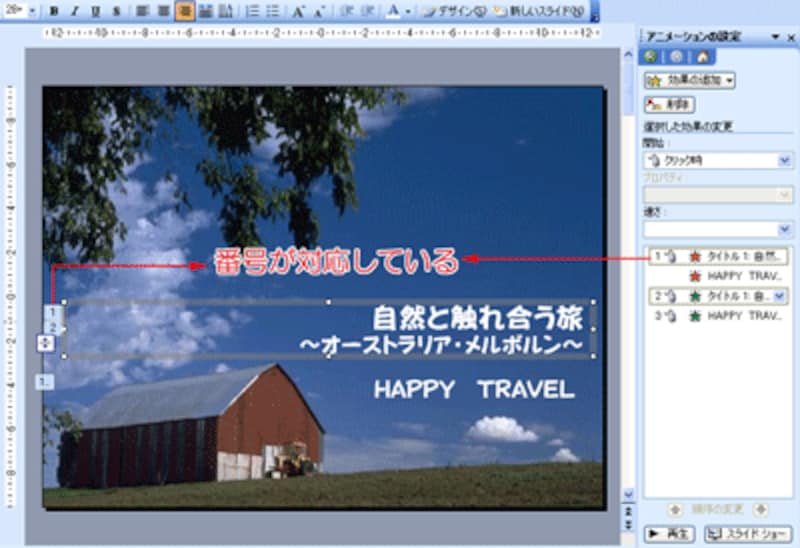This screenshot has height=548, width=800.
Task: Go forward in the task pane
Action: (x=677, y=57)
